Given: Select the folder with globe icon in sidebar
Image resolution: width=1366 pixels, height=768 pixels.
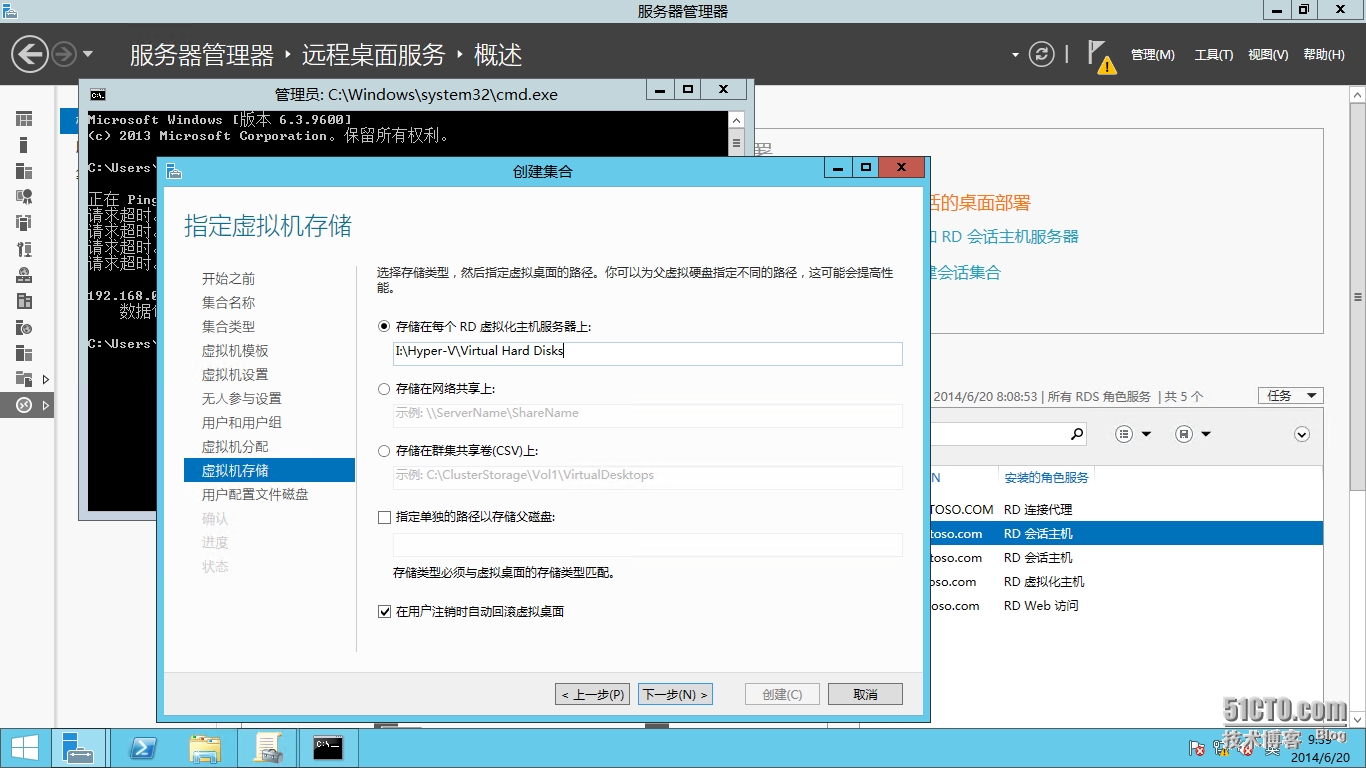Looking at the screenshot, I should coord(24,327).
